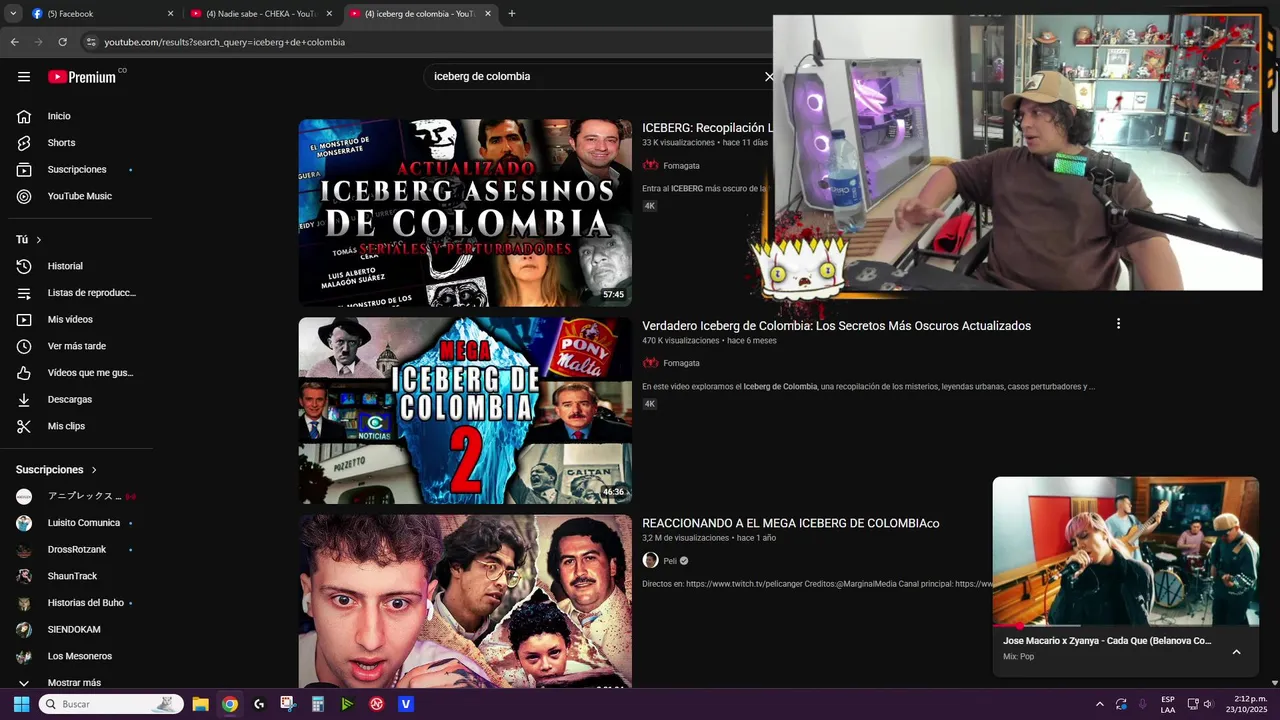
Task: Expand the miniplayer with the up chevron
Action: click(1236, 652)
